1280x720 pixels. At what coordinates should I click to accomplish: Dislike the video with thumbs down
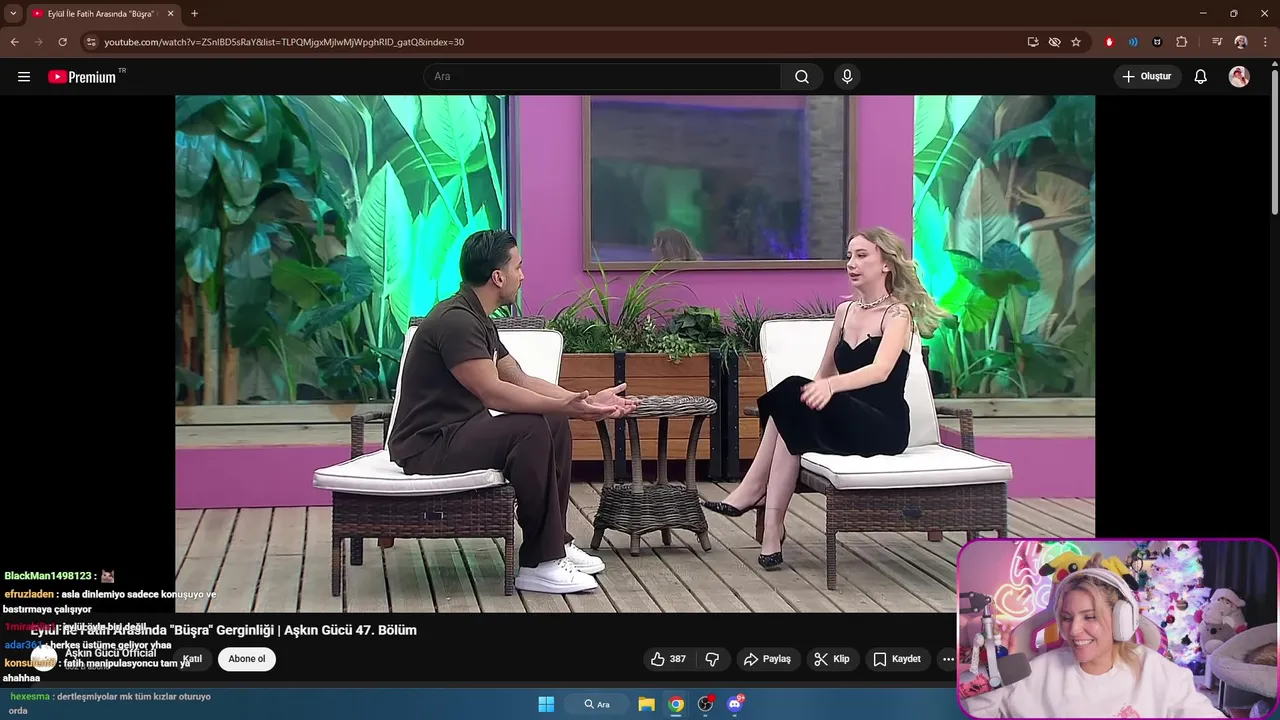(713, 659)
